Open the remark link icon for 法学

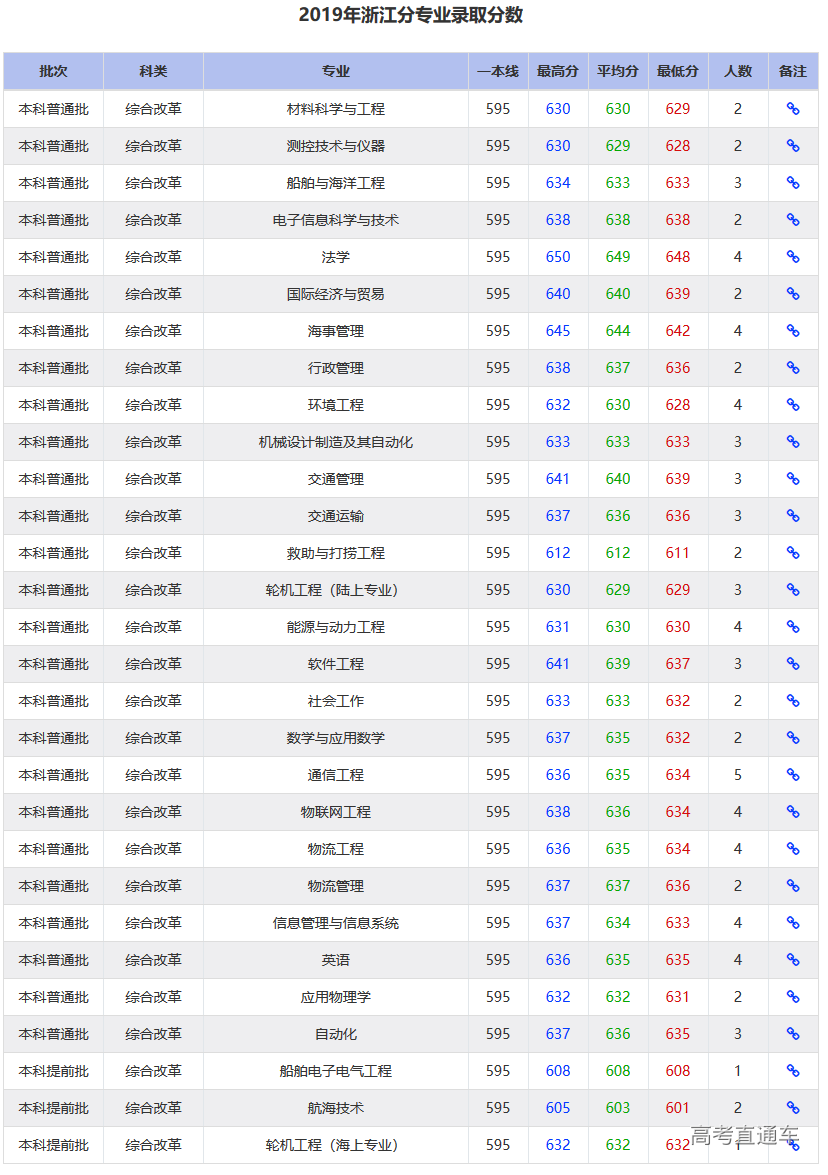point(792,256)
